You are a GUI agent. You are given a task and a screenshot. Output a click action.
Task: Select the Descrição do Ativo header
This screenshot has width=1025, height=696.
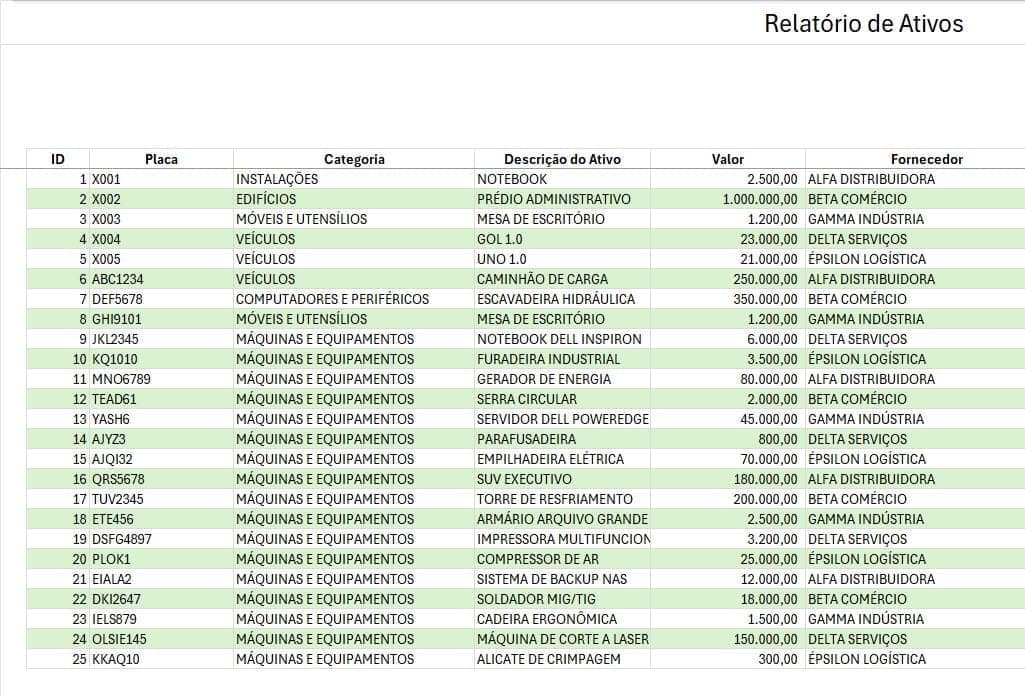(x=562, y=159)
